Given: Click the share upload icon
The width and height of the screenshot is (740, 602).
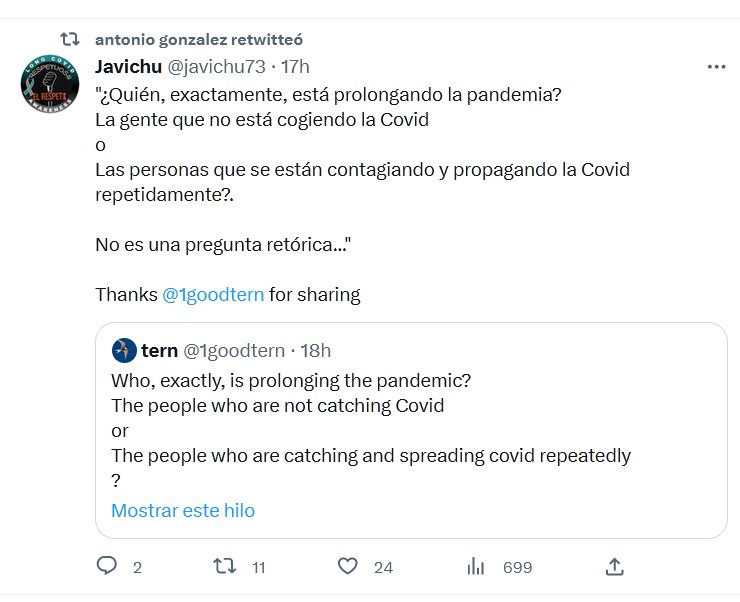Looking at the screenshot, I should [615, 567].
